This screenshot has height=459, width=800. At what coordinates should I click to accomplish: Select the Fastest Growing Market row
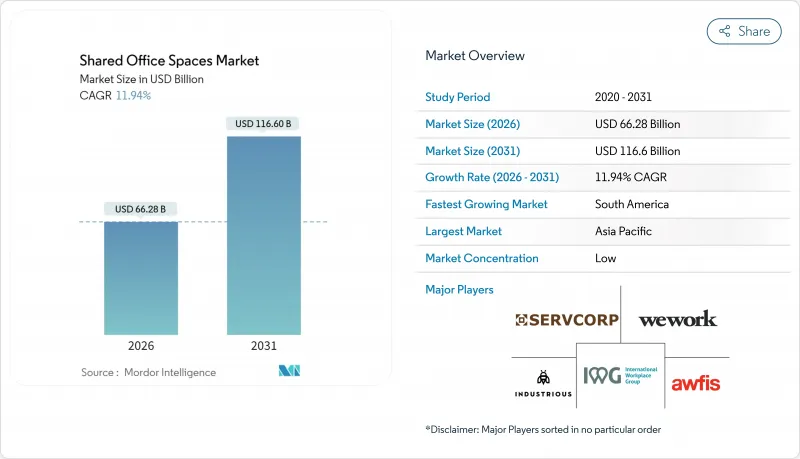click(607, 204)
